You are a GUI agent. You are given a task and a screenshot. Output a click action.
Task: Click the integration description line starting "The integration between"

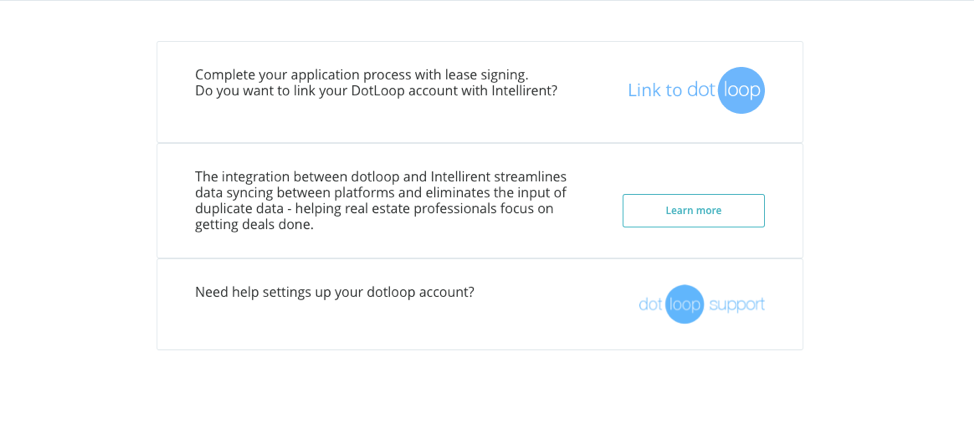point(380,176)
